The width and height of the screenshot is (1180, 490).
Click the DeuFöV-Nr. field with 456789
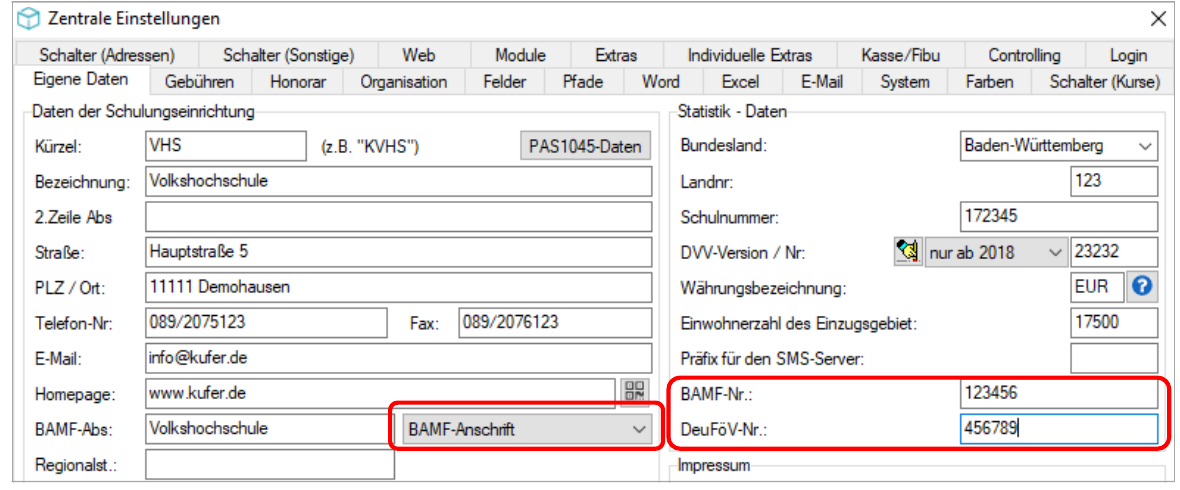pos(1059,429)
